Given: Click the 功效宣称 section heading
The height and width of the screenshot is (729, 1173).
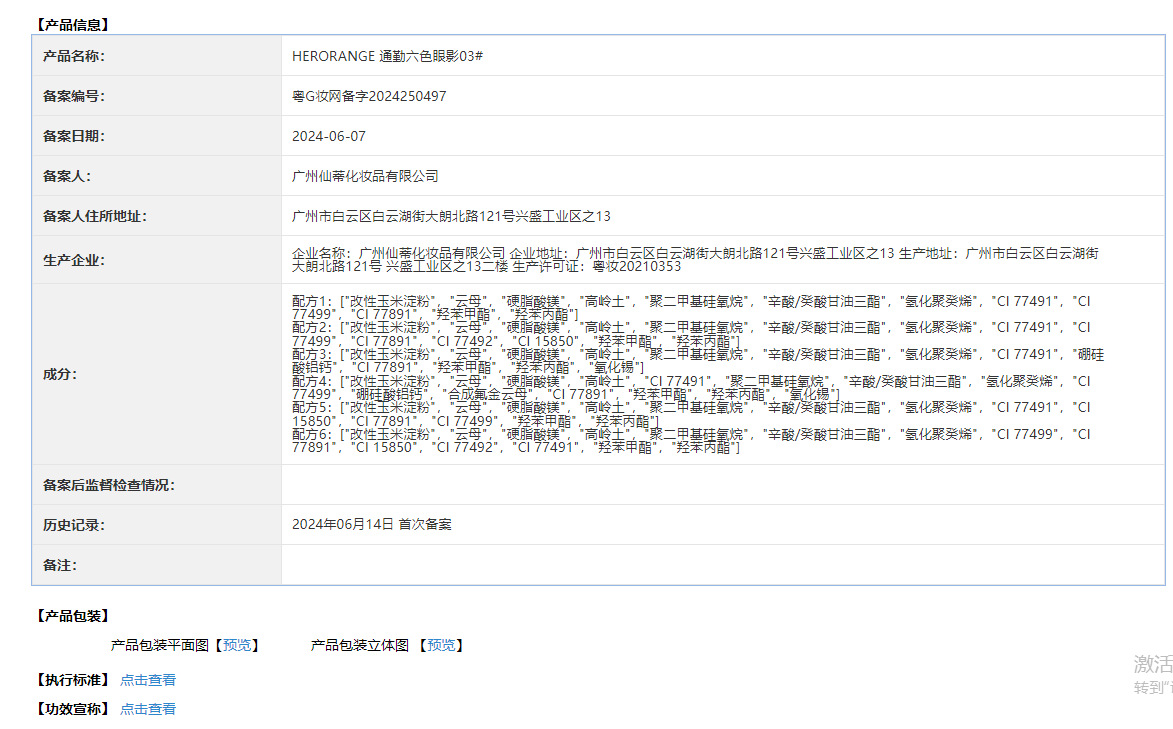Looking at the screenshot, I should click(73, 709).
